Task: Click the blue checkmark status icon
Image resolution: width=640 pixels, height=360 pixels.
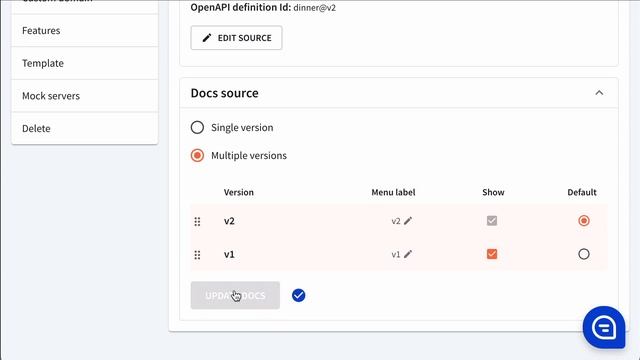Action: [298, 295]
